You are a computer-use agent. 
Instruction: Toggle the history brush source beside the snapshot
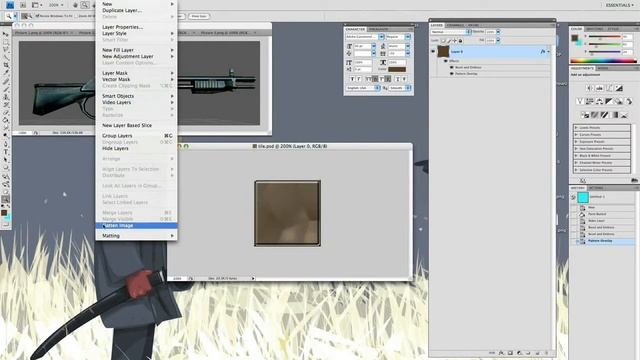click(x=573, y=197)
